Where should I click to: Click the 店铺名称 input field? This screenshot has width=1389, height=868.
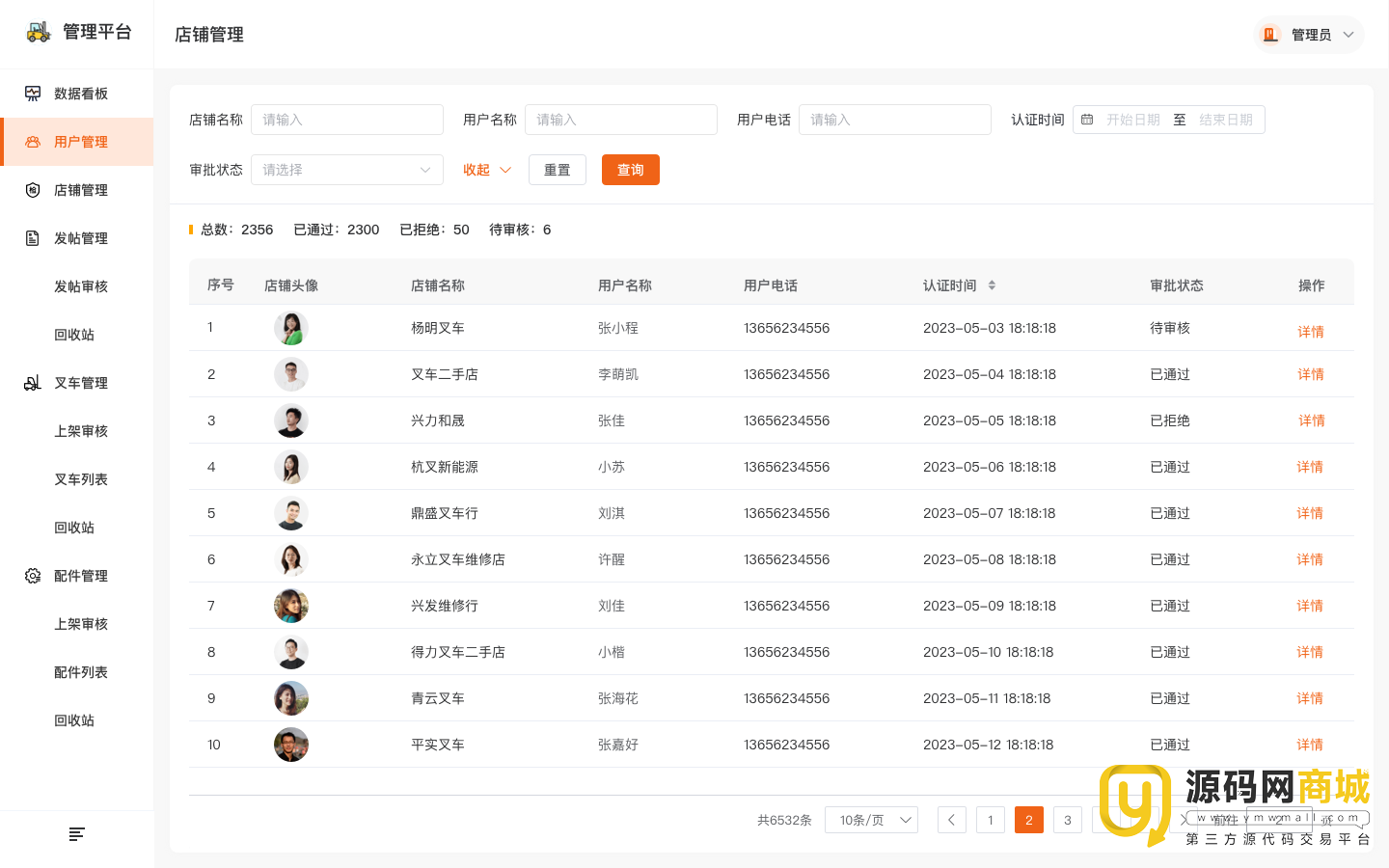(x=346, y=120)
